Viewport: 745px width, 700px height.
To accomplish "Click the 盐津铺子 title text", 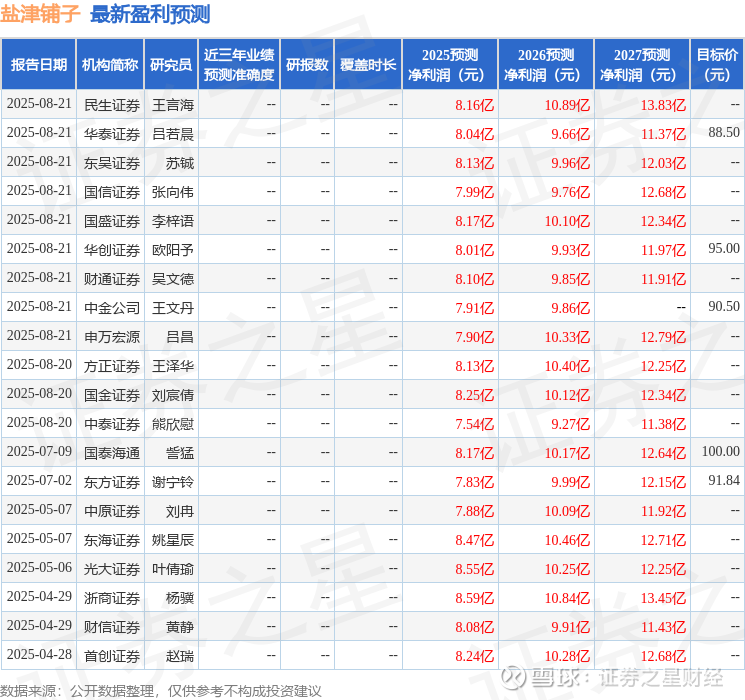I will [40, 14].
